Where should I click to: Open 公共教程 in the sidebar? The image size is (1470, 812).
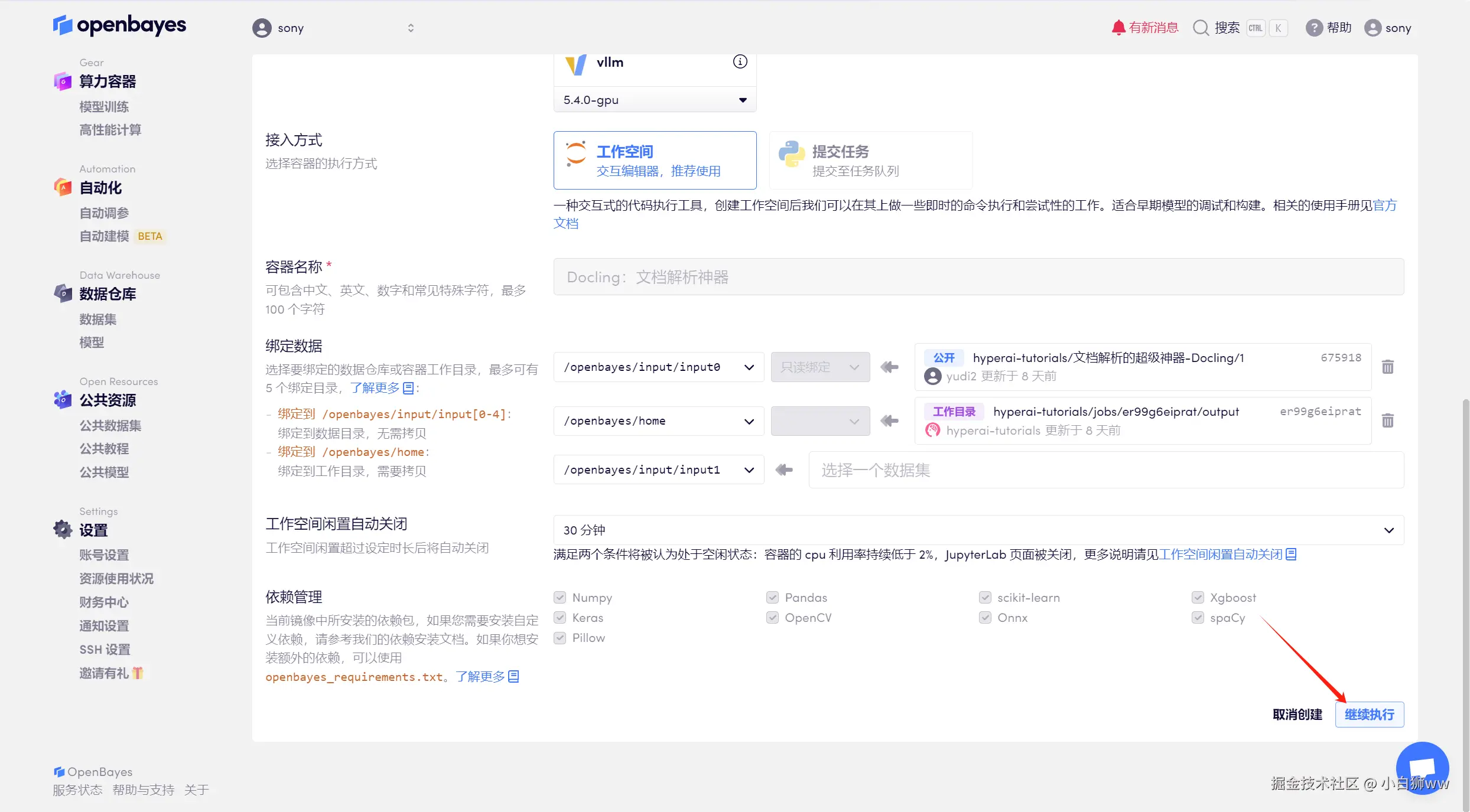(105, 449)
